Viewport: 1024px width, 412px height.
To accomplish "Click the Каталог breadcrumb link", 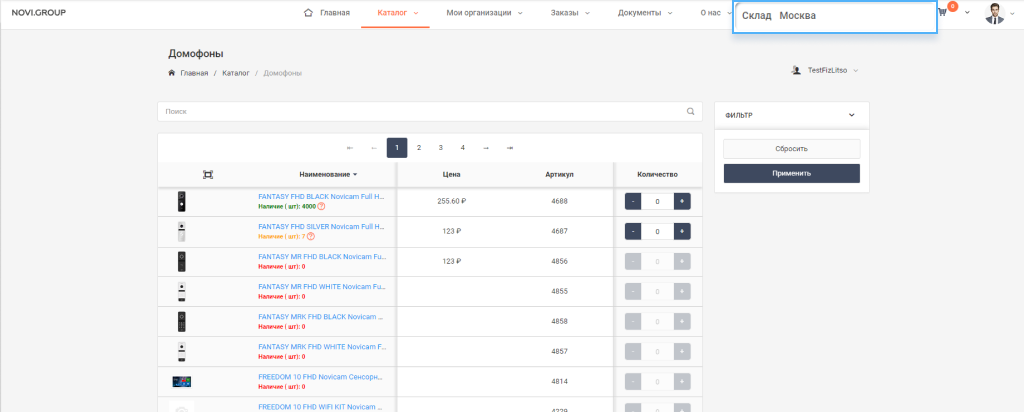I will 236,73.
